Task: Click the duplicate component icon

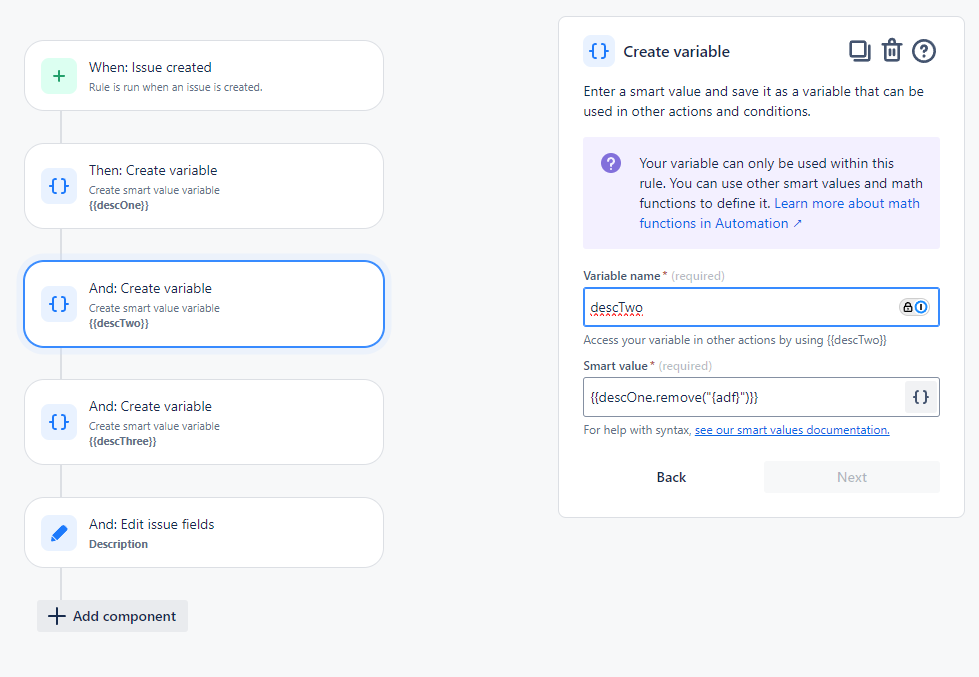Action: click(x=859, y=51)
